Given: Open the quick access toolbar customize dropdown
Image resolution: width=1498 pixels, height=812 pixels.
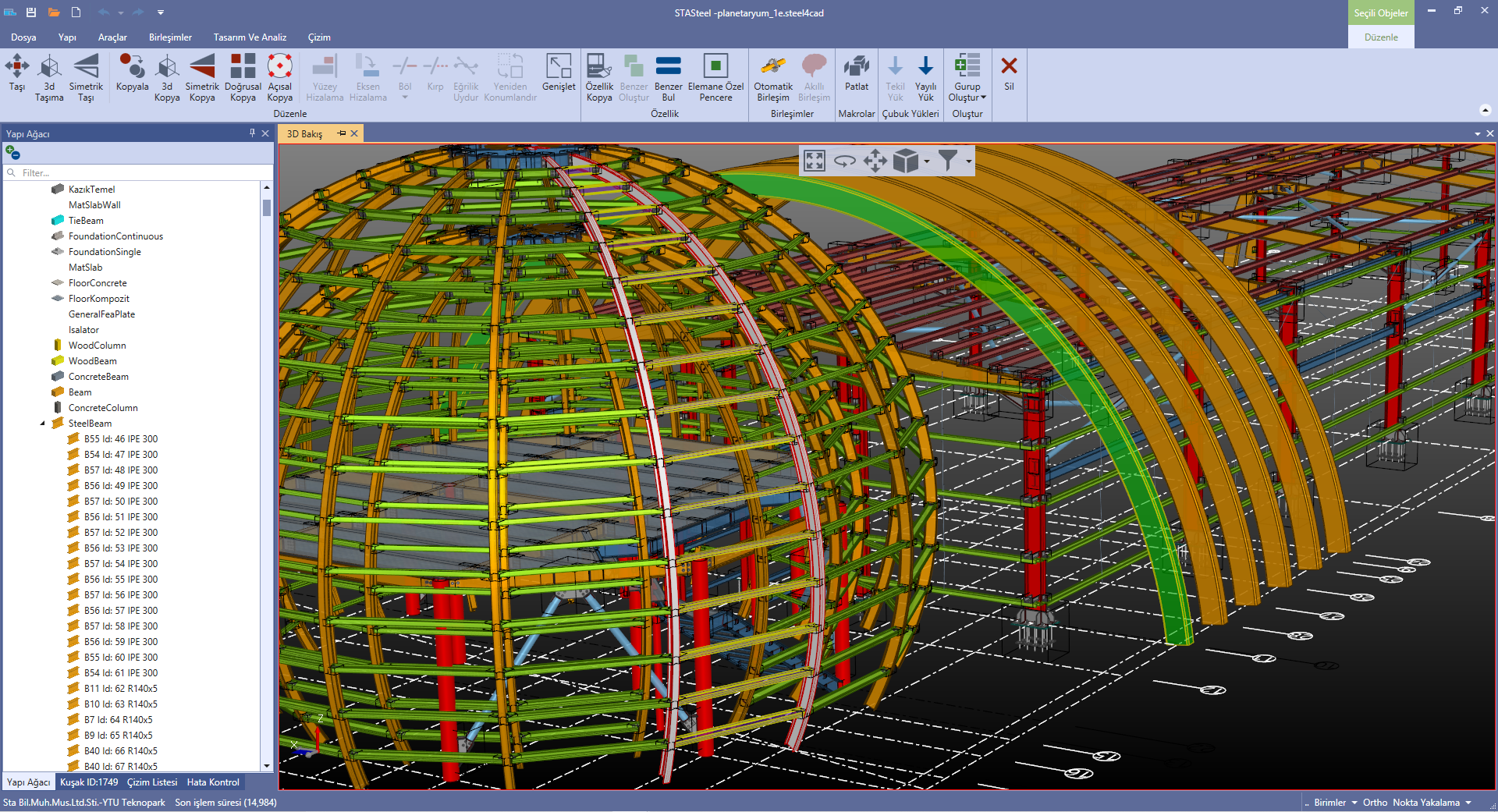Looking at the screenshot, I should [161, 12].
